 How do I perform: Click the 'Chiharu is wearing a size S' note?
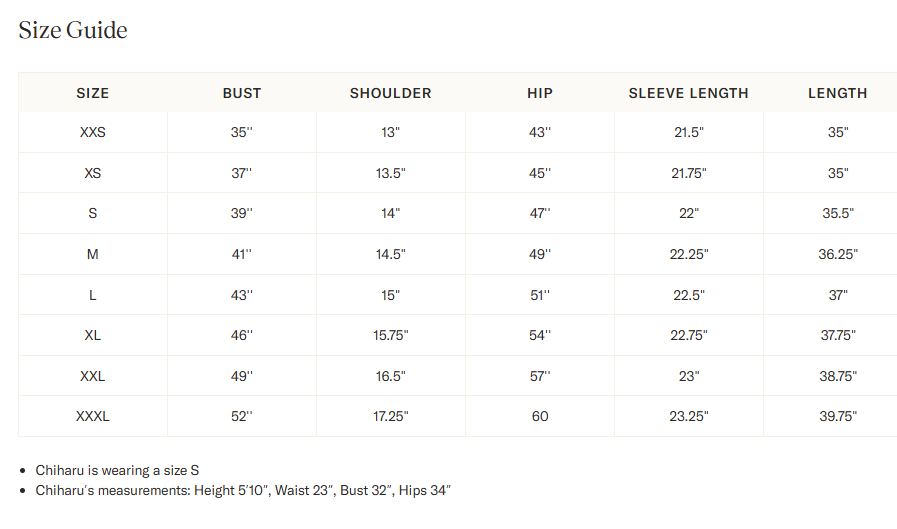[117, 470]
